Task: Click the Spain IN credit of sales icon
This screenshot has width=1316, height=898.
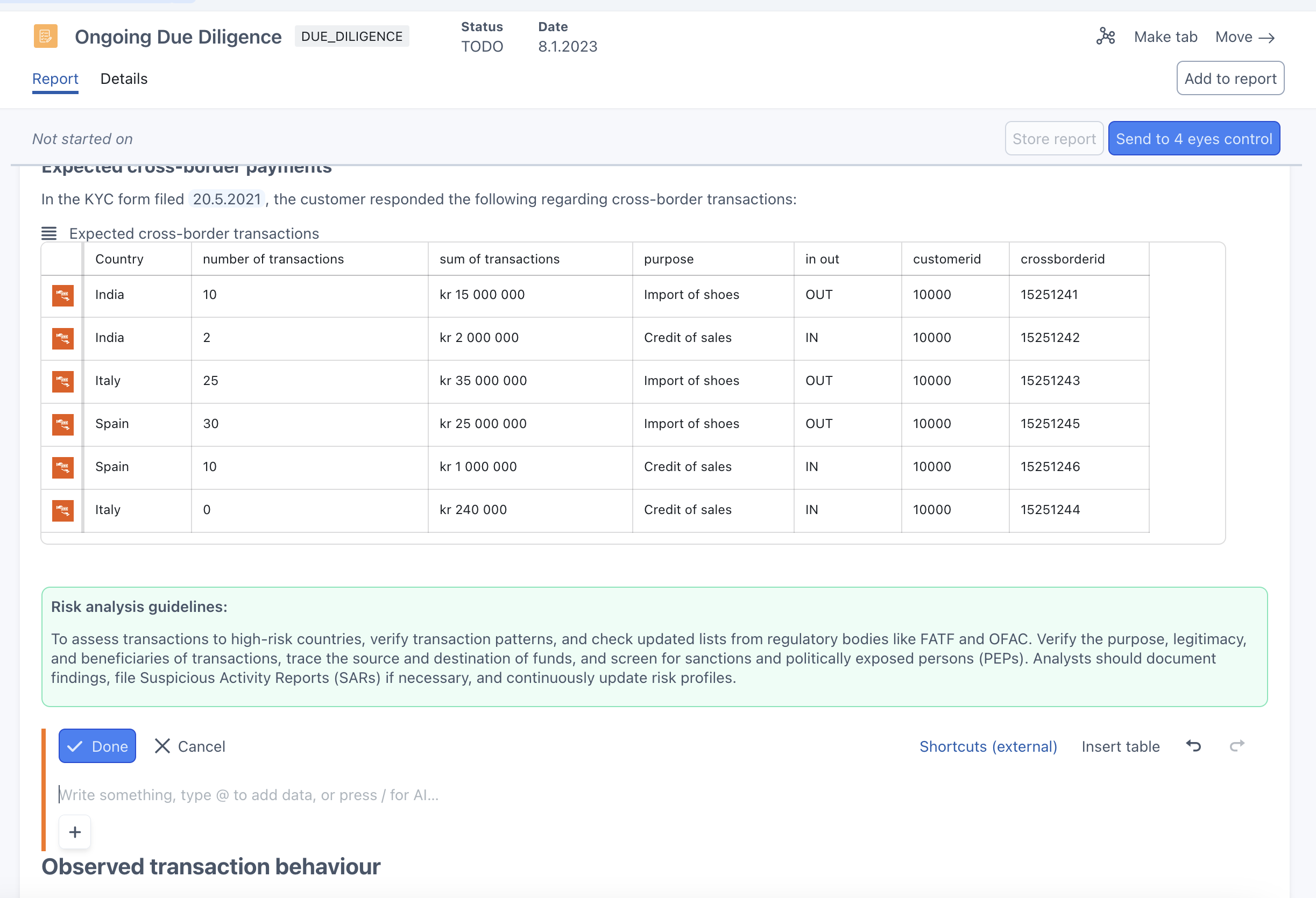Action: (x=63, y=466)
